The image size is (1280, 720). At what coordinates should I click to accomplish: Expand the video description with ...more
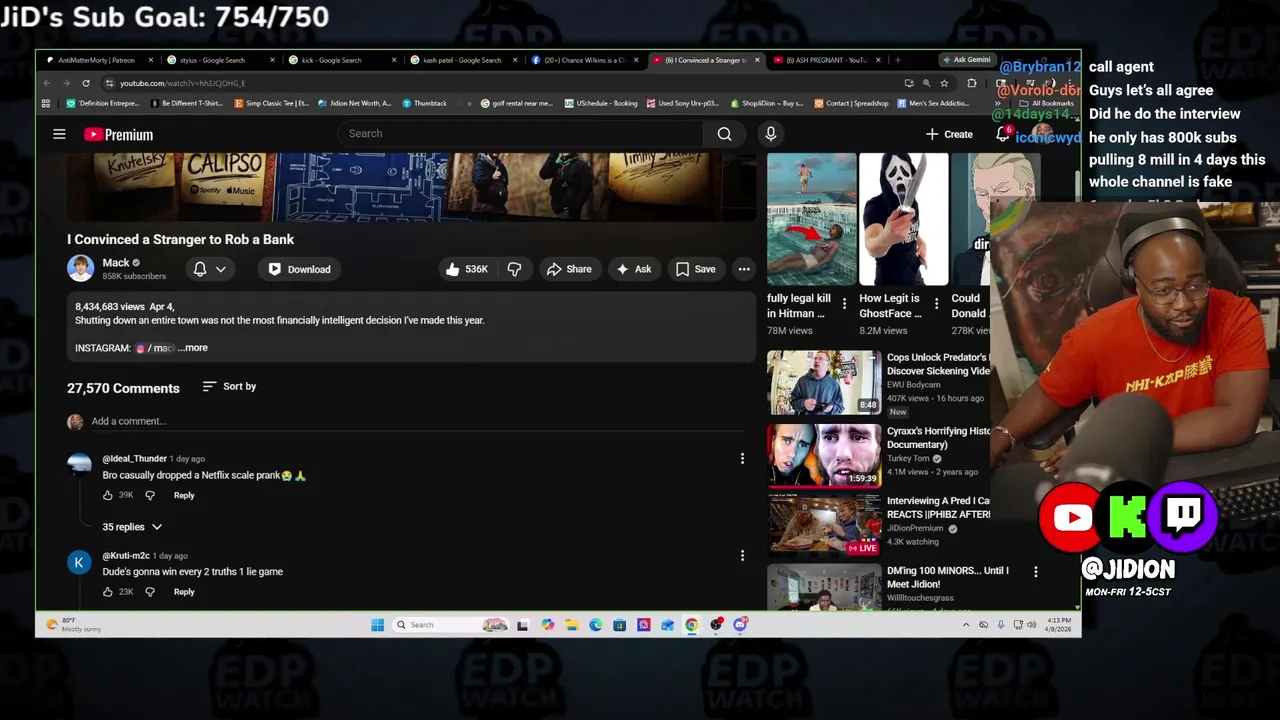(x=193, y=348)
